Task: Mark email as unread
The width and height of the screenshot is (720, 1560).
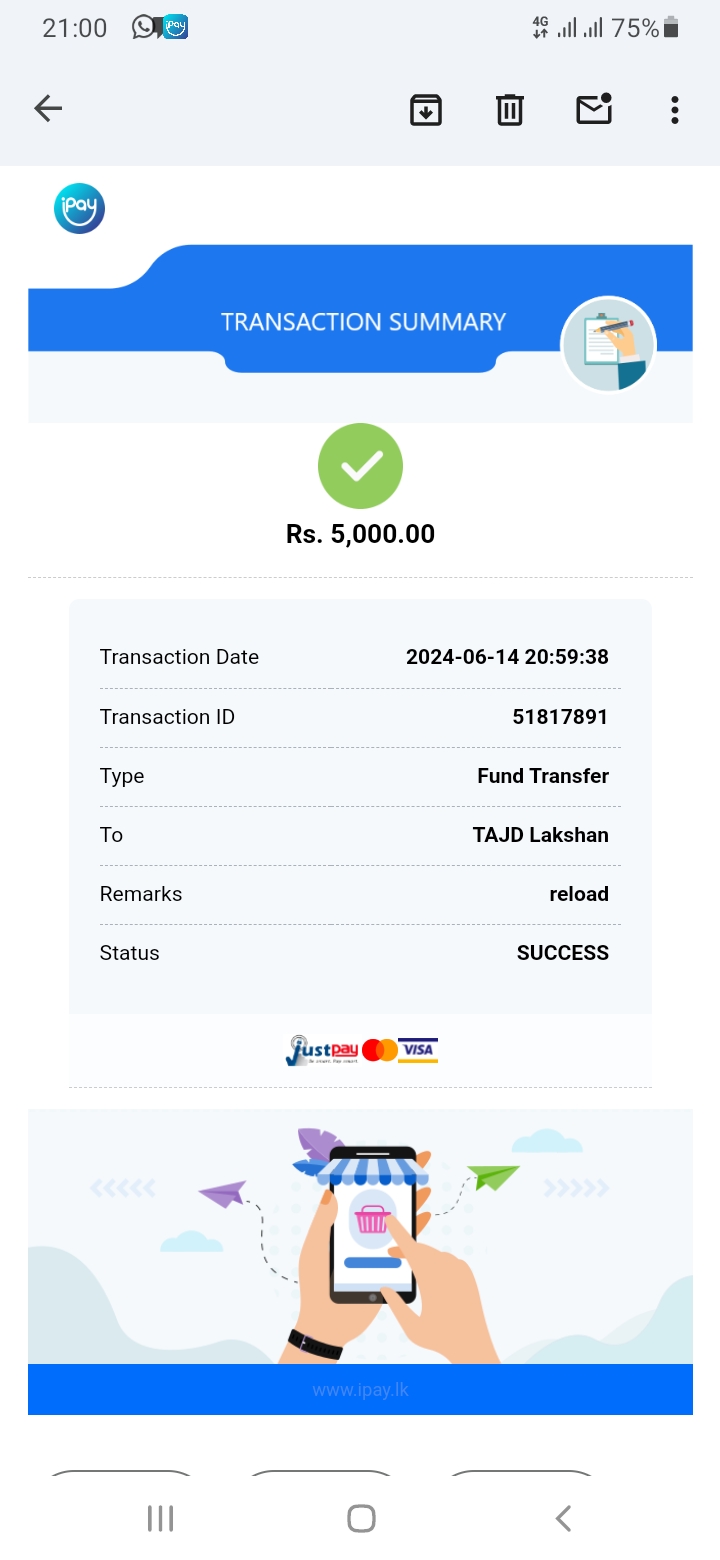Action: pos(594,109)
